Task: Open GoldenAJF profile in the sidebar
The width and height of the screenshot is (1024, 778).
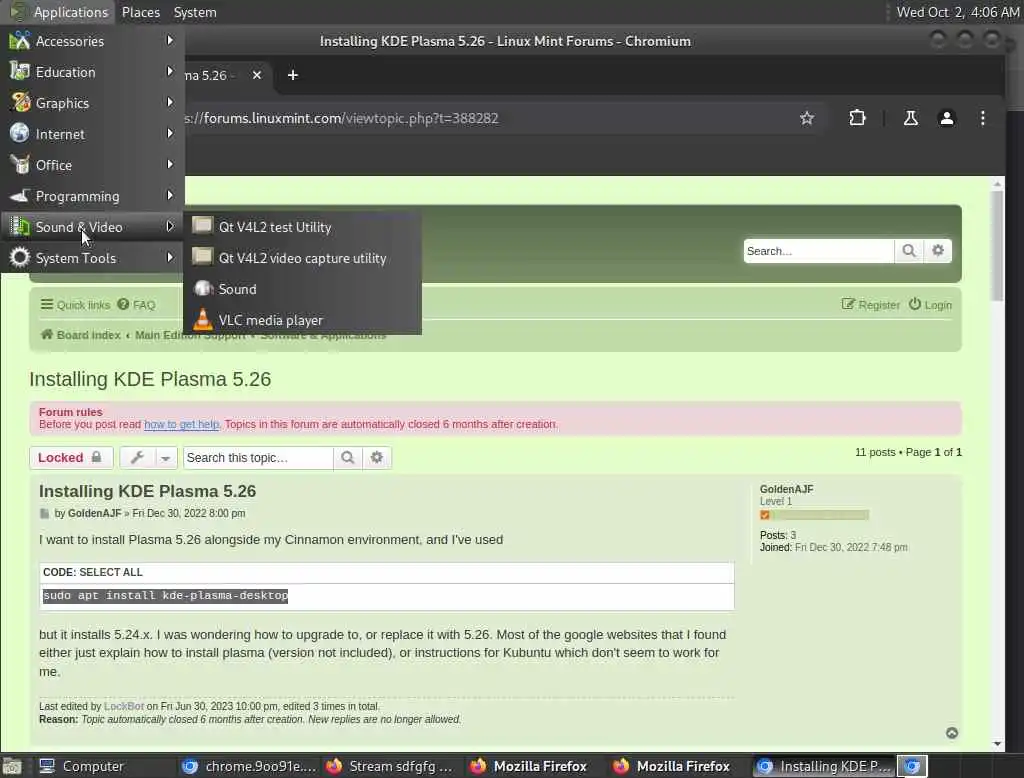Action: tap(786, 489)
